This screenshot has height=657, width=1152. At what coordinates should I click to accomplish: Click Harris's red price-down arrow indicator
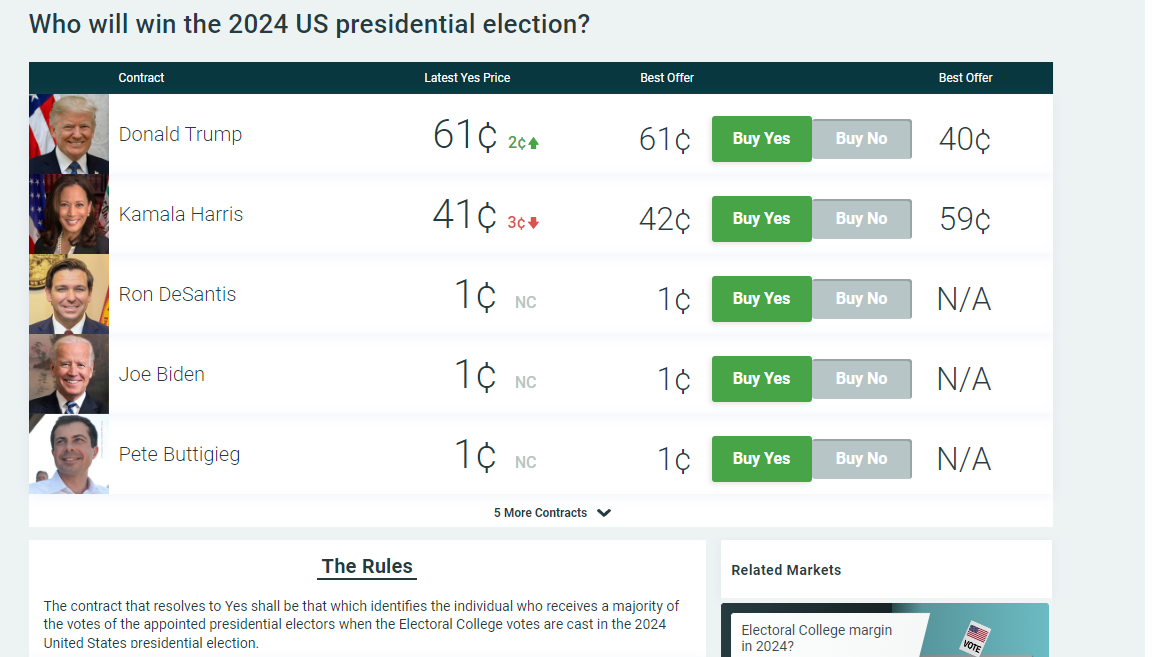pyautogui.click(x=534, y=223)
